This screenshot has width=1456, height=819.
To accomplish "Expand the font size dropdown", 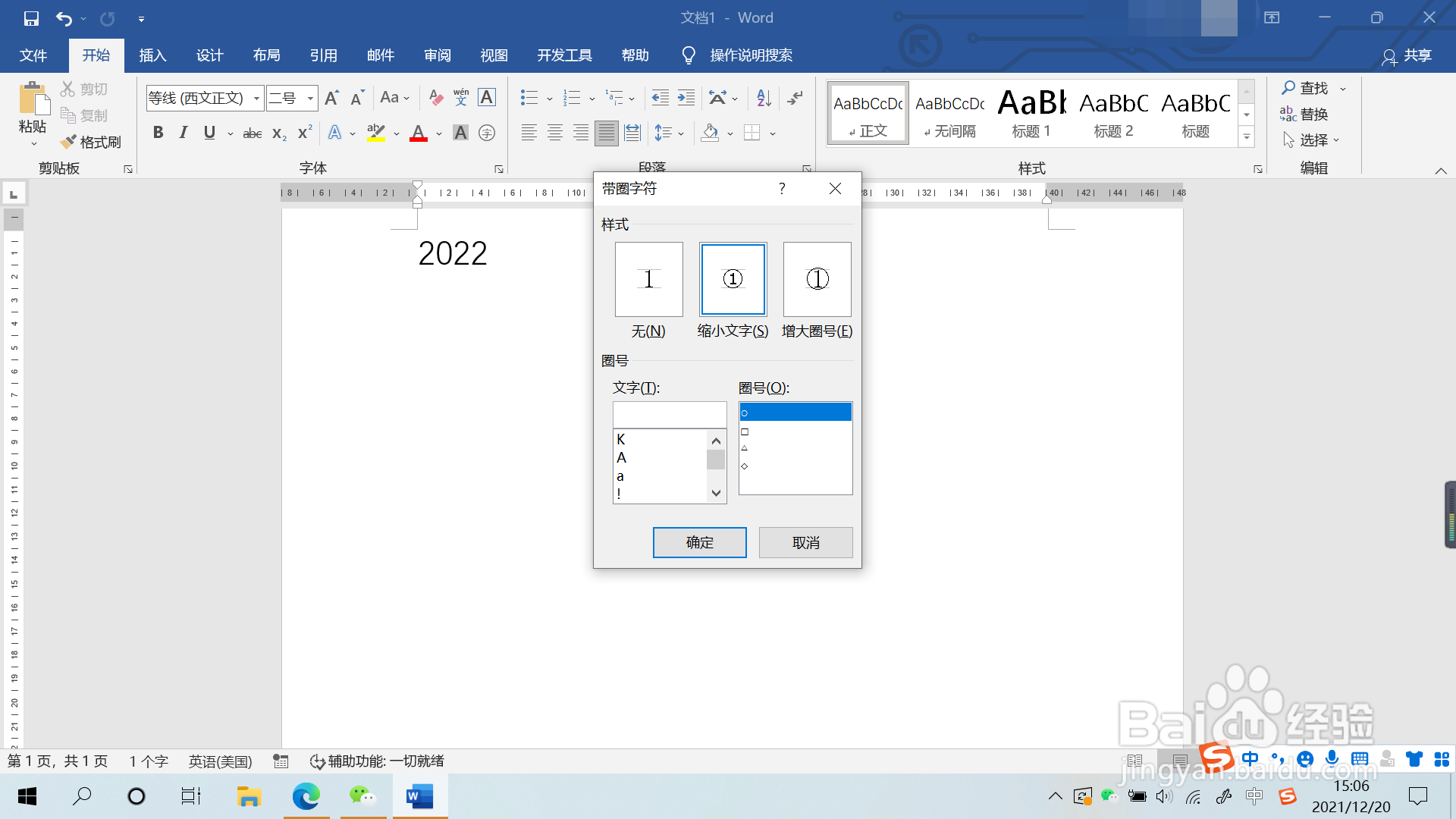I will pyautogui.click(x=310, y=98).
